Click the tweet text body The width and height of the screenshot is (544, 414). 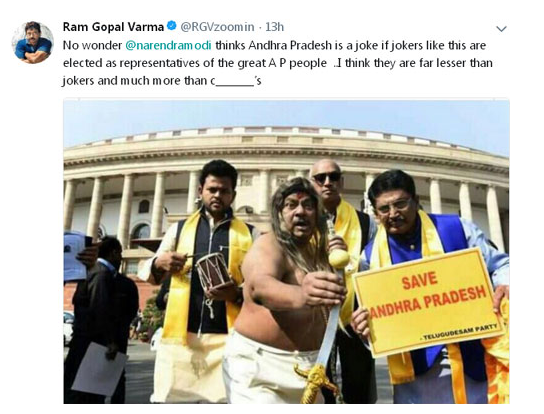278,63
